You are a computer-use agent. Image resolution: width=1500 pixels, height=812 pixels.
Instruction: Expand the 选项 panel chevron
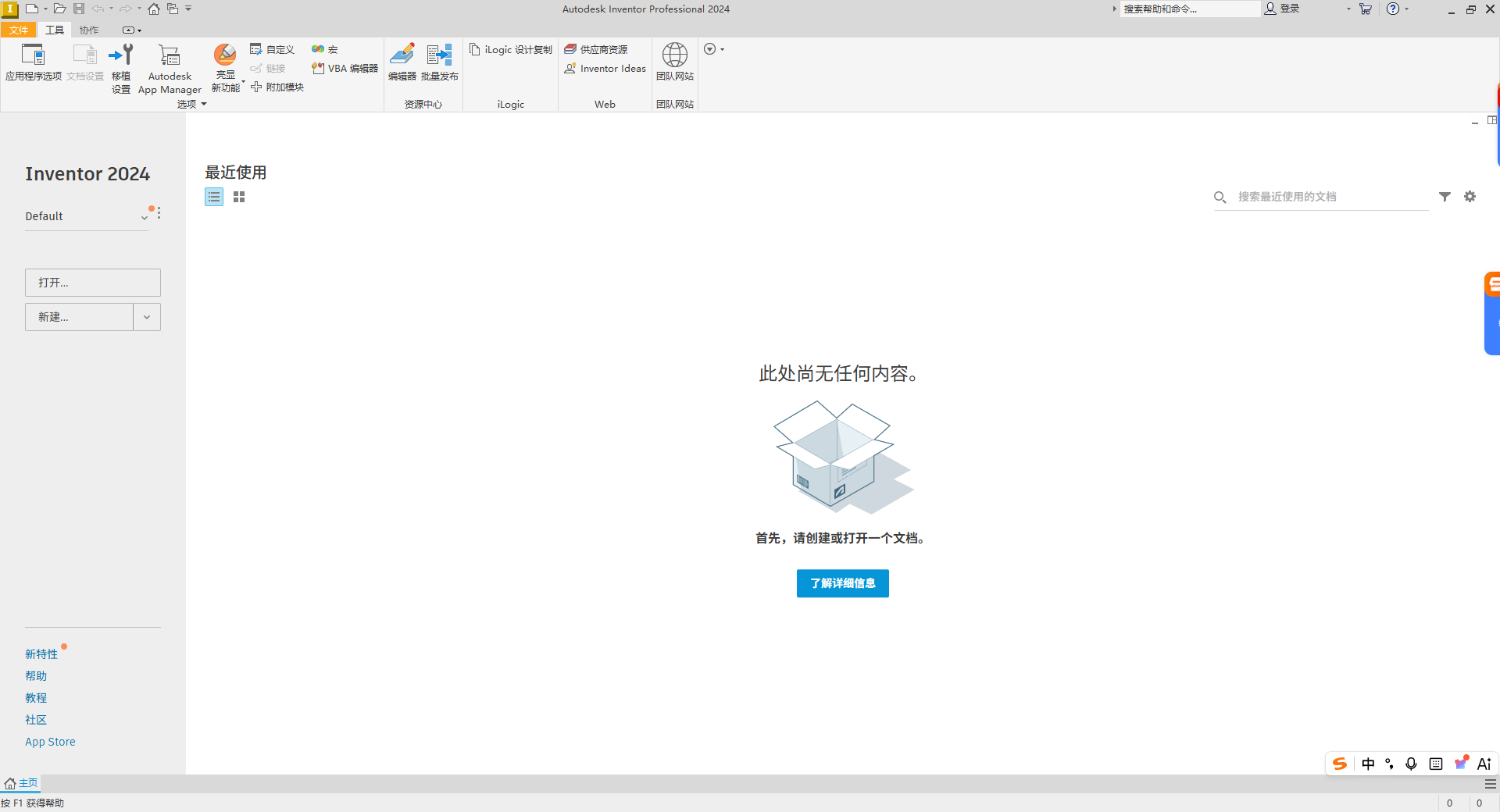click(x=204, y=104)
